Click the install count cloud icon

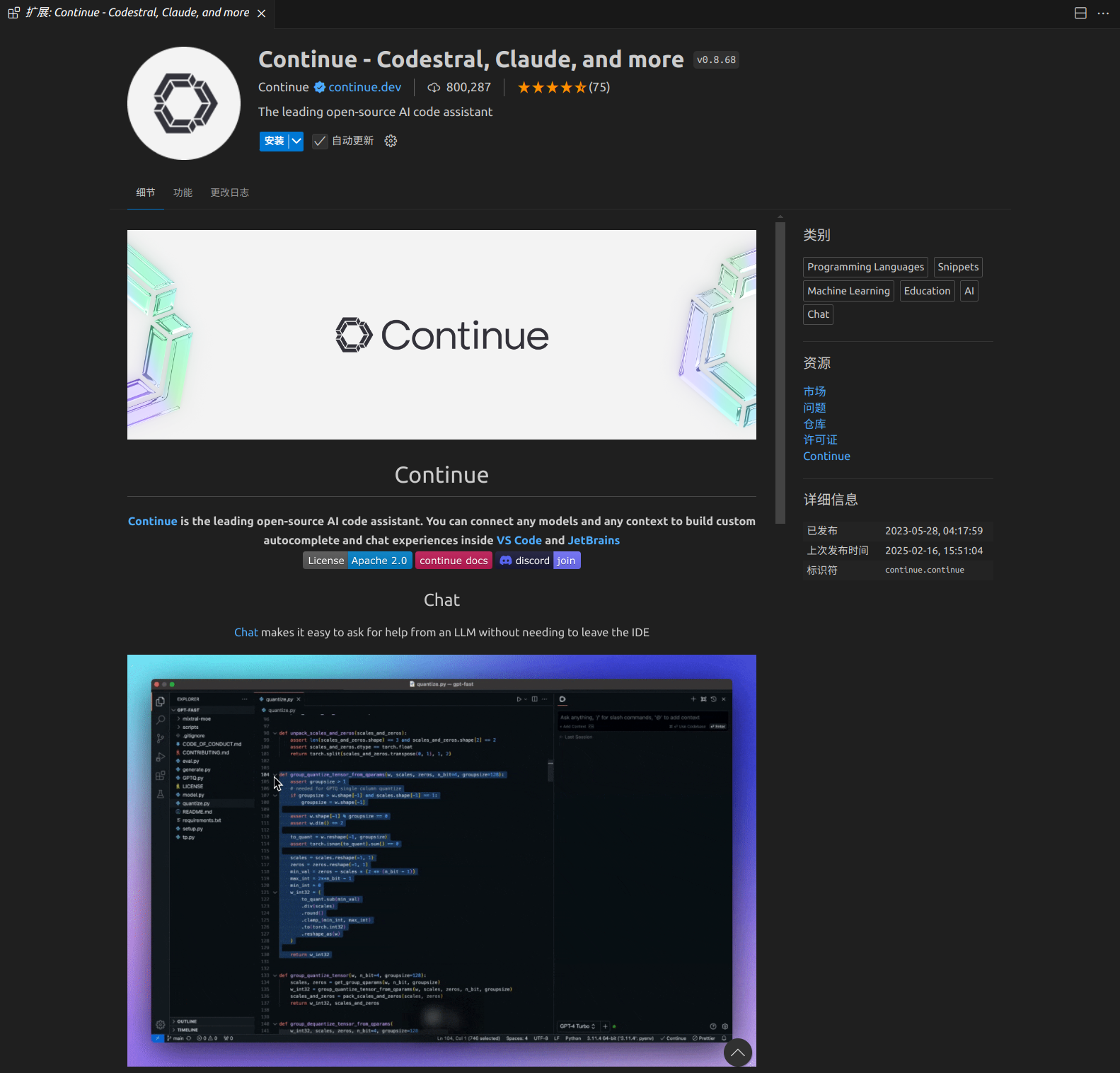(x=434, y=88)
